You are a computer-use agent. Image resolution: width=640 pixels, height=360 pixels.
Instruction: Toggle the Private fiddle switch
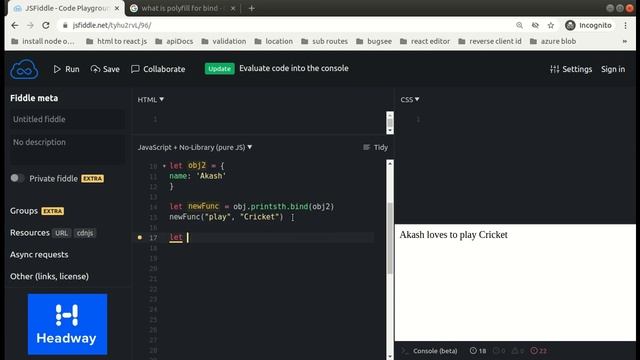(17, 178)
